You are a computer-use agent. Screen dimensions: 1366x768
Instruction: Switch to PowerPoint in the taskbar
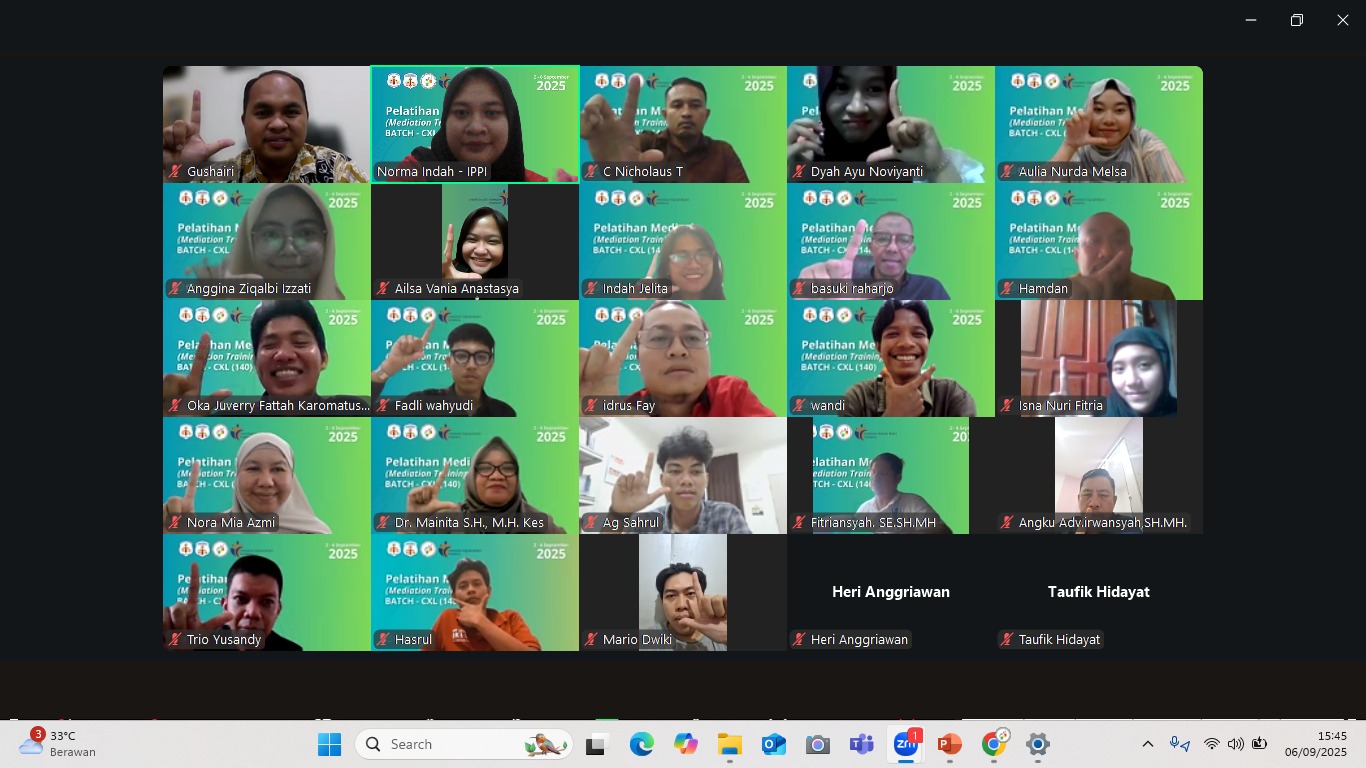pos(949,744)
